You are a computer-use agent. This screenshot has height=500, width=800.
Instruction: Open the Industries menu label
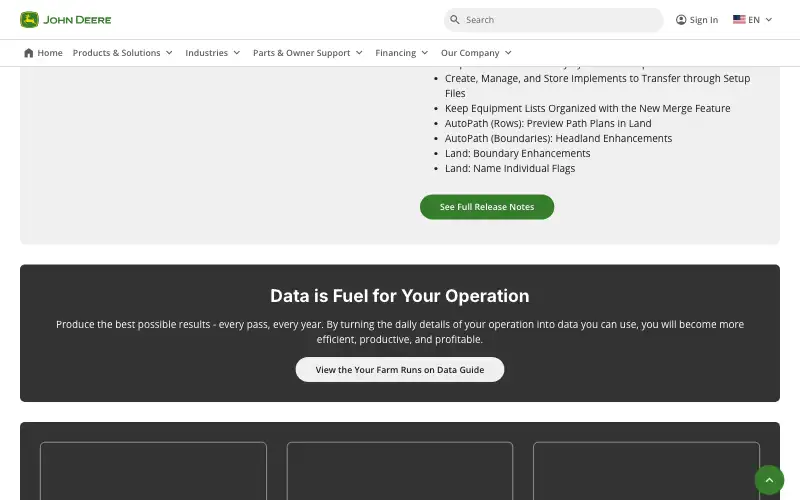[x=207, y=53]
